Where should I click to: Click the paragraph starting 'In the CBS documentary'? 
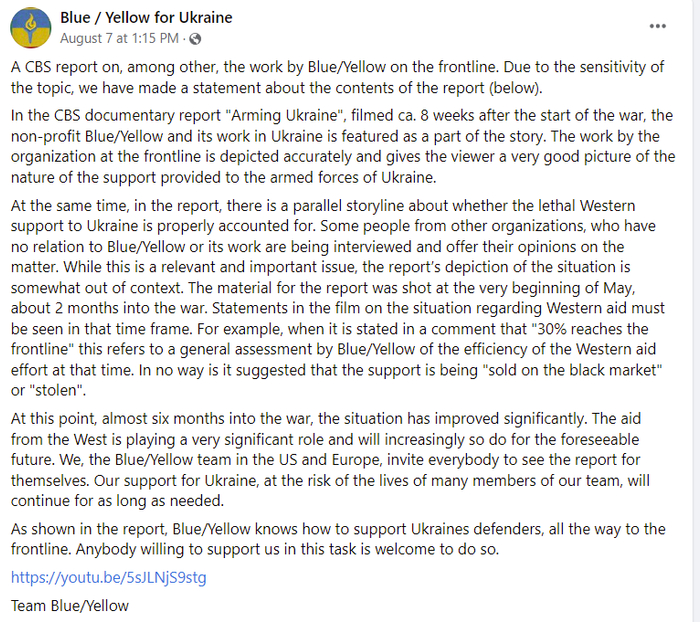click(340, 146)
